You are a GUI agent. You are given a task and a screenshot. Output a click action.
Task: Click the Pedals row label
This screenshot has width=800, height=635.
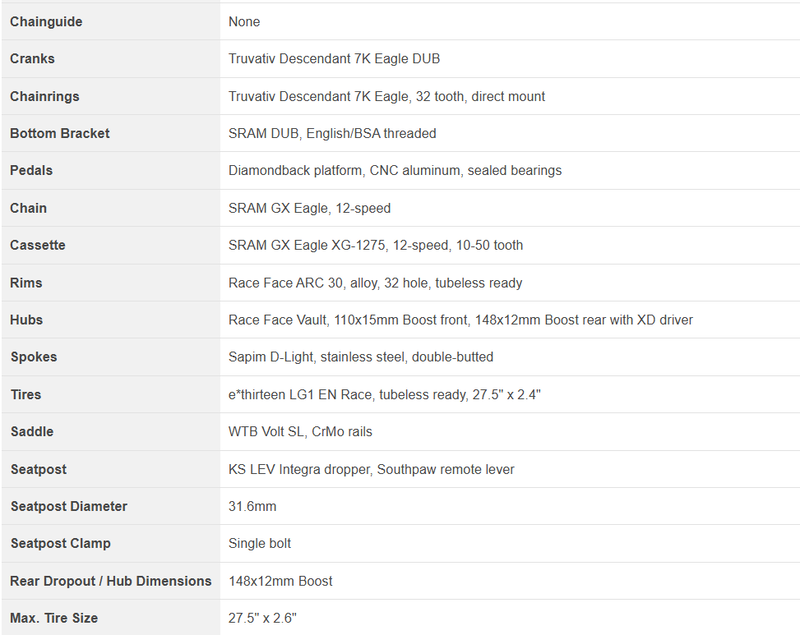(30, 170)
